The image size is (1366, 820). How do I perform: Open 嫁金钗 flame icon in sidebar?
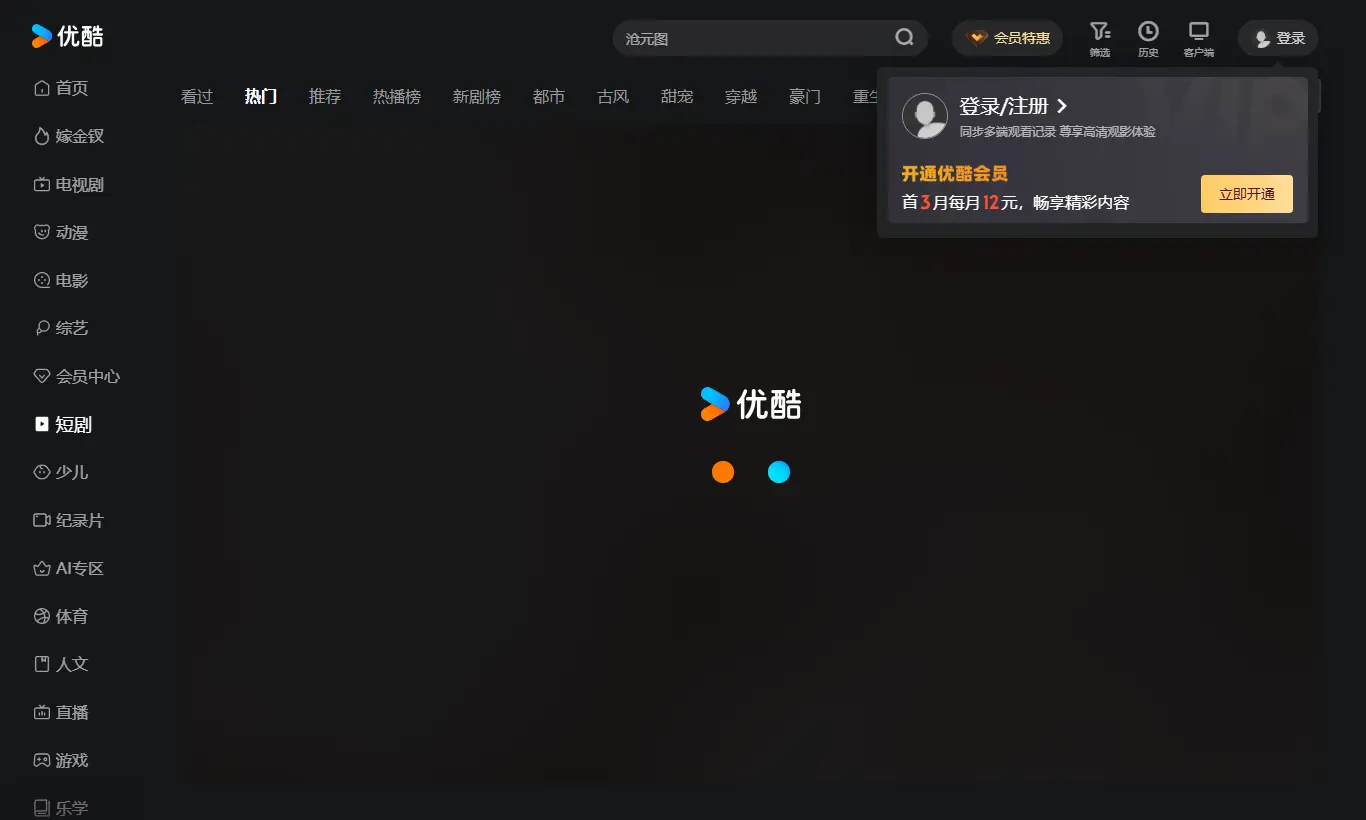[x=42, y=136]
